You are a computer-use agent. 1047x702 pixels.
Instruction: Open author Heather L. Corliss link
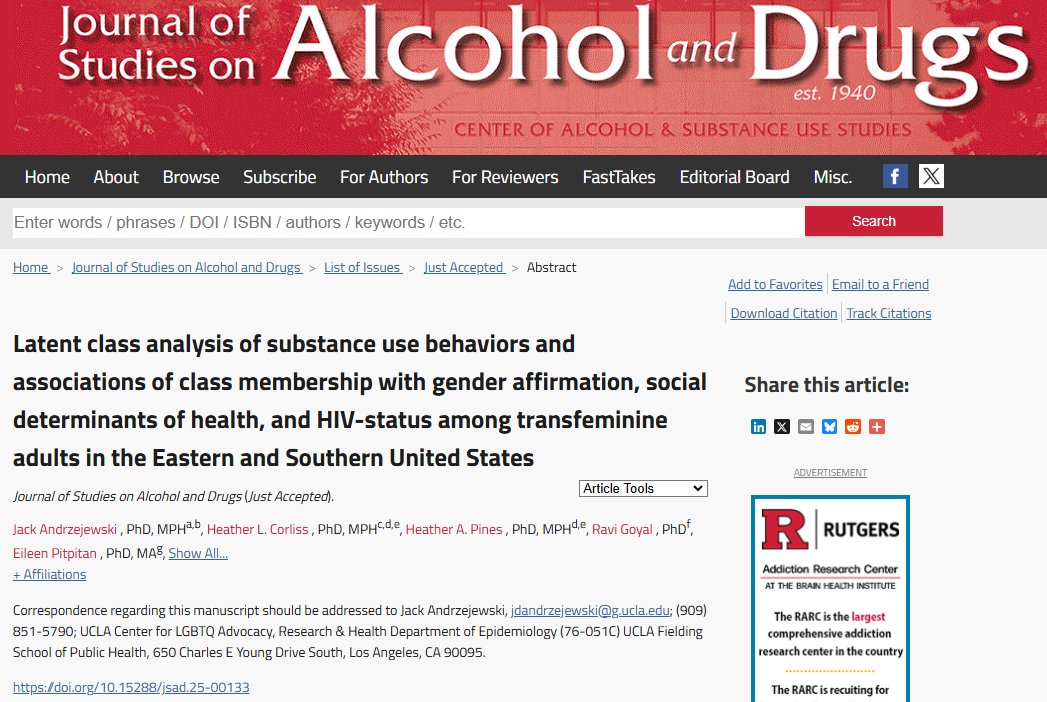(x=258, y=530)
